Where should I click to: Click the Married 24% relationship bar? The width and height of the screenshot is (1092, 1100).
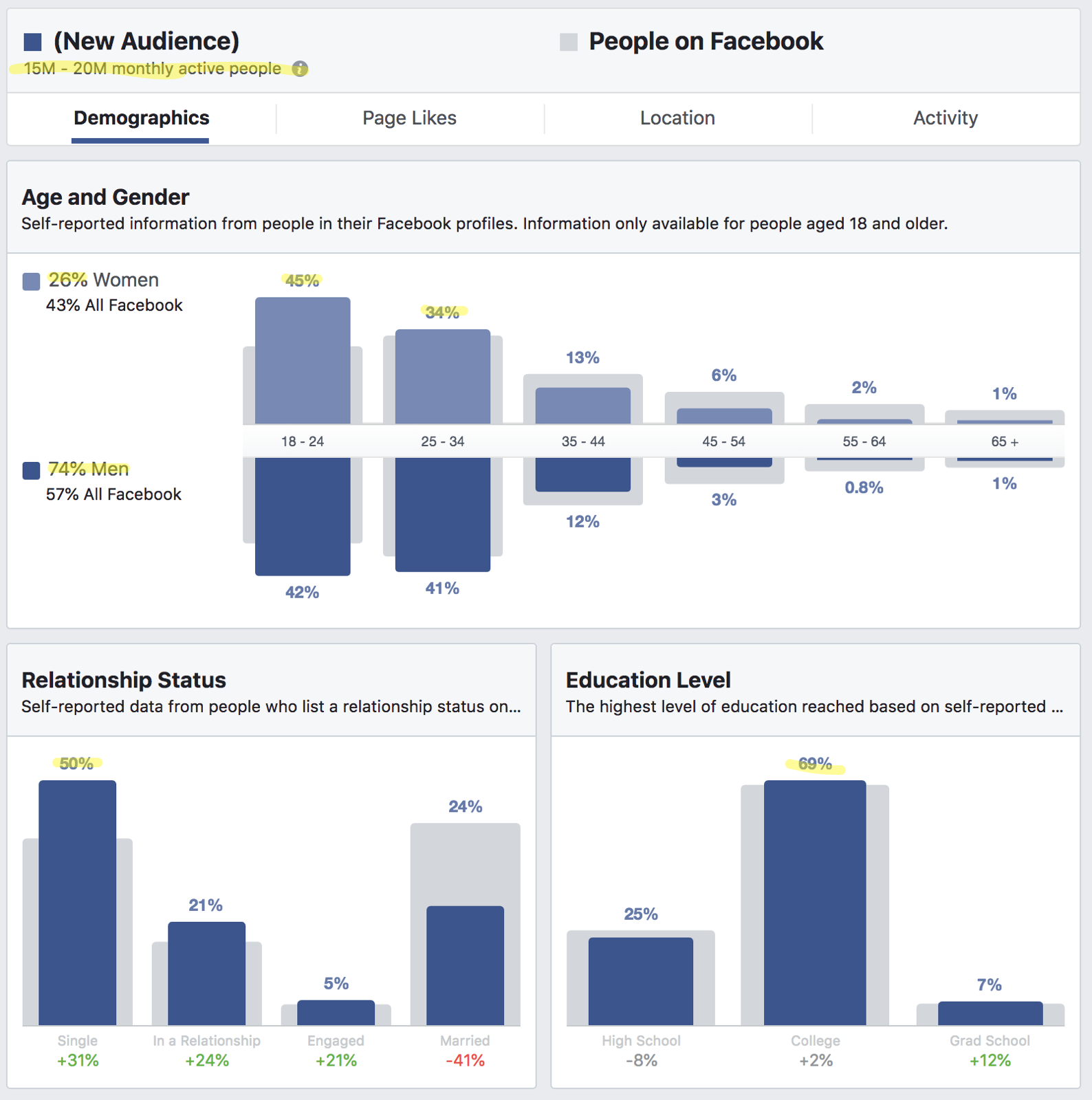(x=465, y=966)
